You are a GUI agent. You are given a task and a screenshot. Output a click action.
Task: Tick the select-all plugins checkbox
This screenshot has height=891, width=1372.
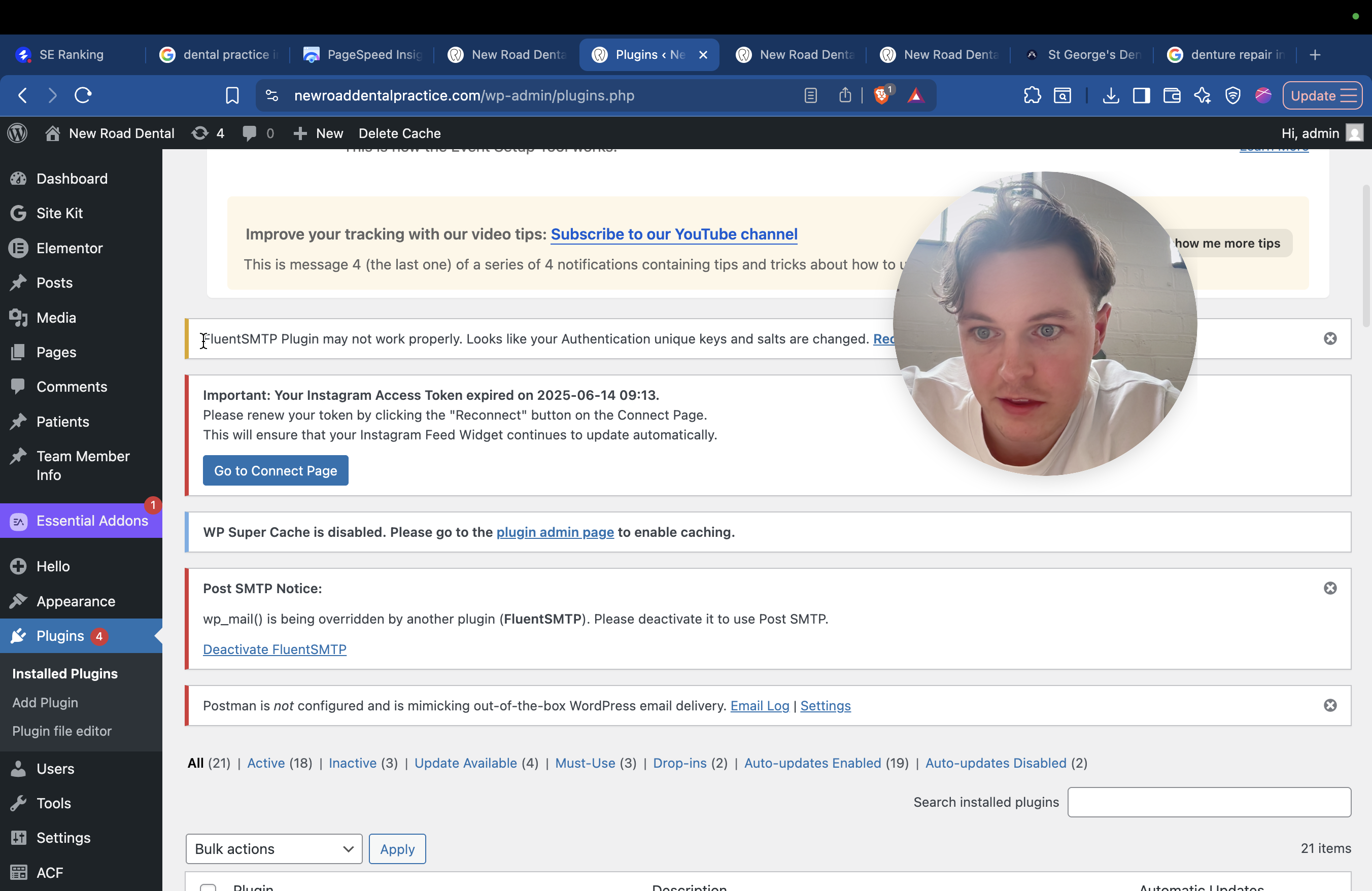point(208,887)
